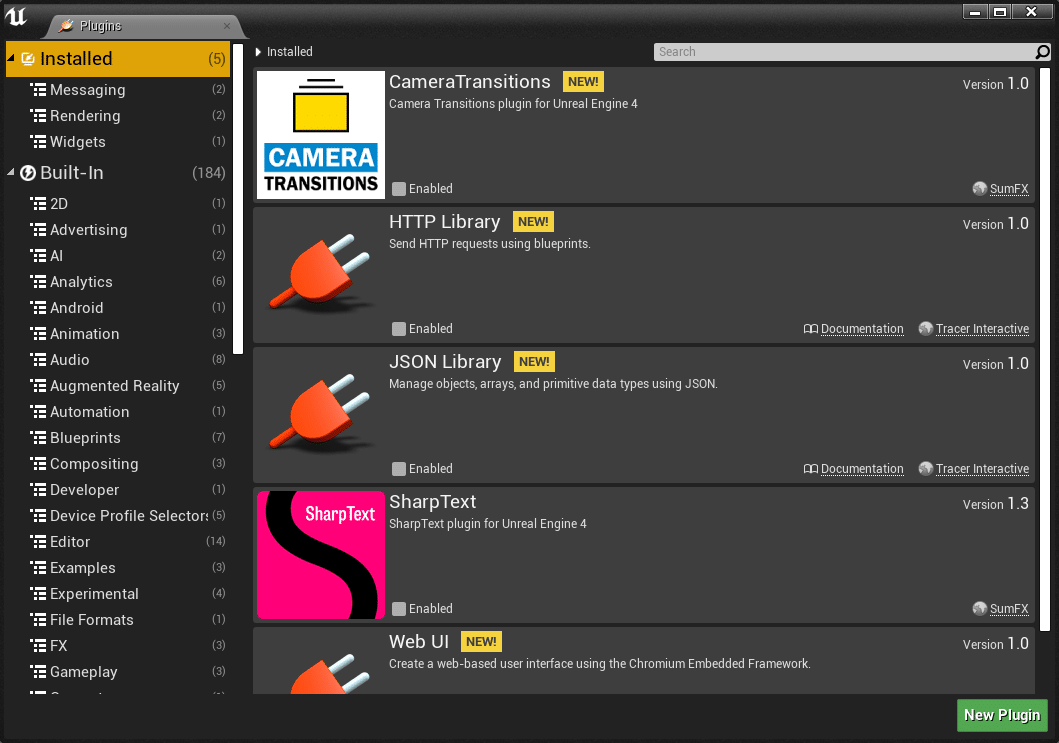Collapse the Installed section
The image size is (1059, 743).
point(9,58)
